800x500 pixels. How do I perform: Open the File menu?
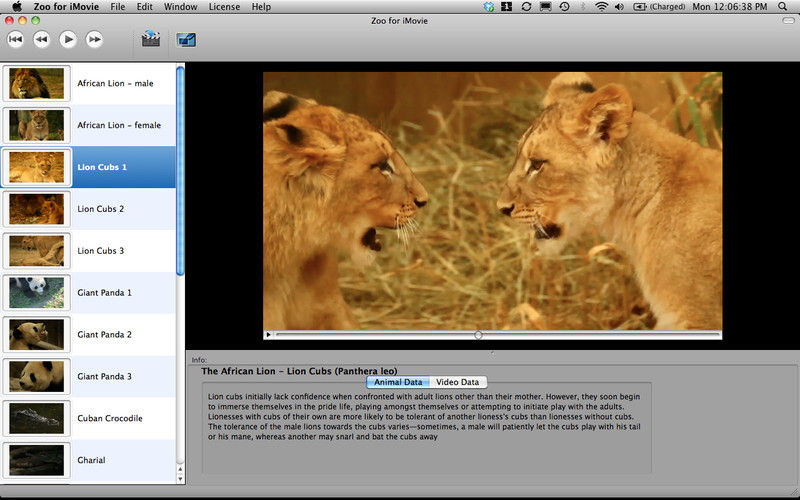[117, 7]
